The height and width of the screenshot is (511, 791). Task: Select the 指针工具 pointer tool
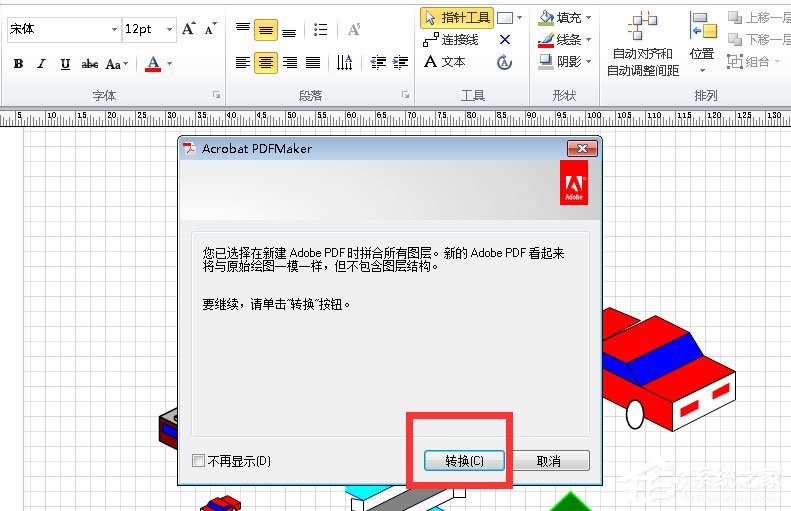click(457, 18)
